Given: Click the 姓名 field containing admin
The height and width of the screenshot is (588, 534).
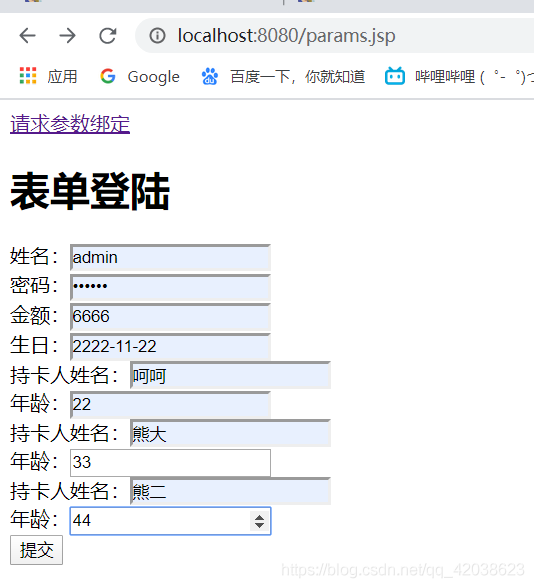Looking at the screenshot, I should [x=170, y=258].
